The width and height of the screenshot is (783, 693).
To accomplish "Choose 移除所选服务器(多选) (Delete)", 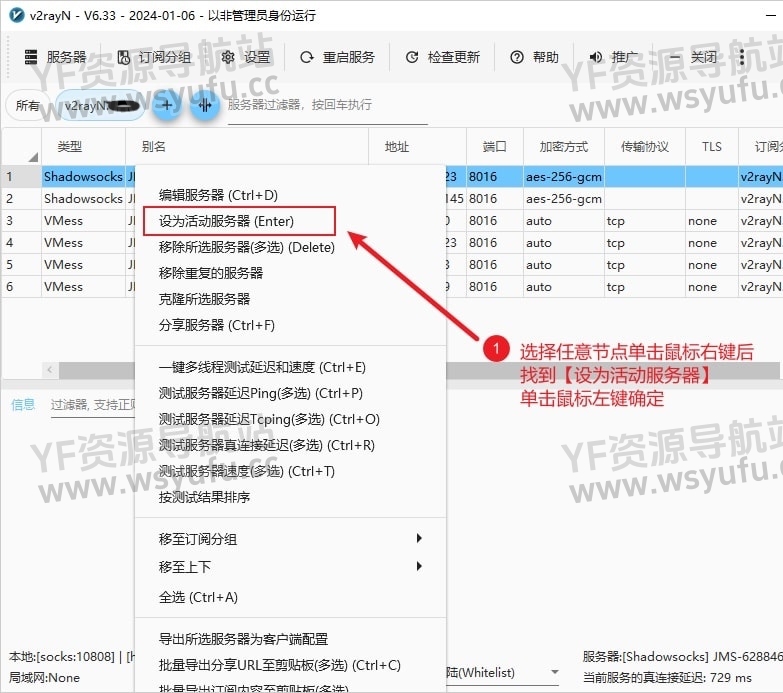I will coord(290,247).
